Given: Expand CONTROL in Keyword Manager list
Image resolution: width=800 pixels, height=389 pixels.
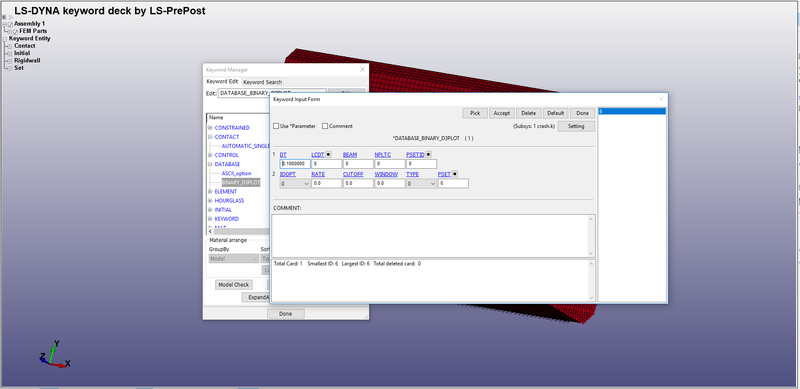Looking at the screenshot, I should tap(210, 155).
